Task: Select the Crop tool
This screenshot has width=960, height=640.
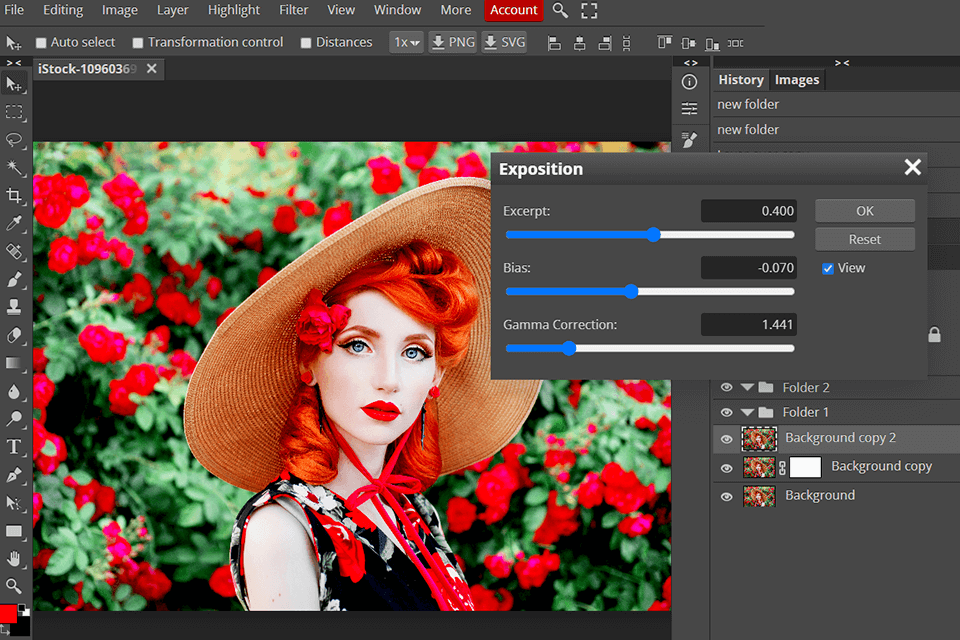Action: coord(14,196)
